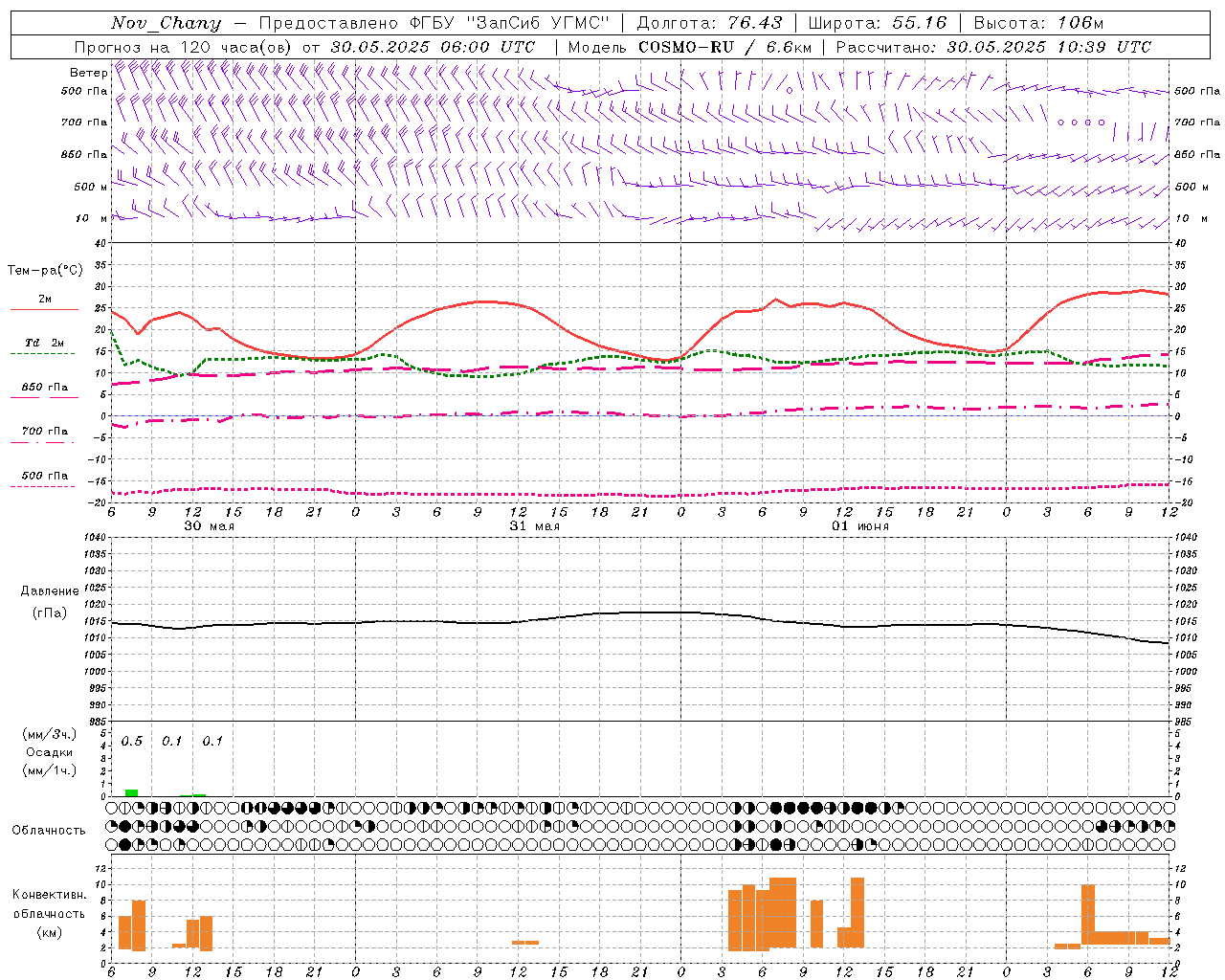Click the 'Облачность' cloudiness label

(49, 830)
